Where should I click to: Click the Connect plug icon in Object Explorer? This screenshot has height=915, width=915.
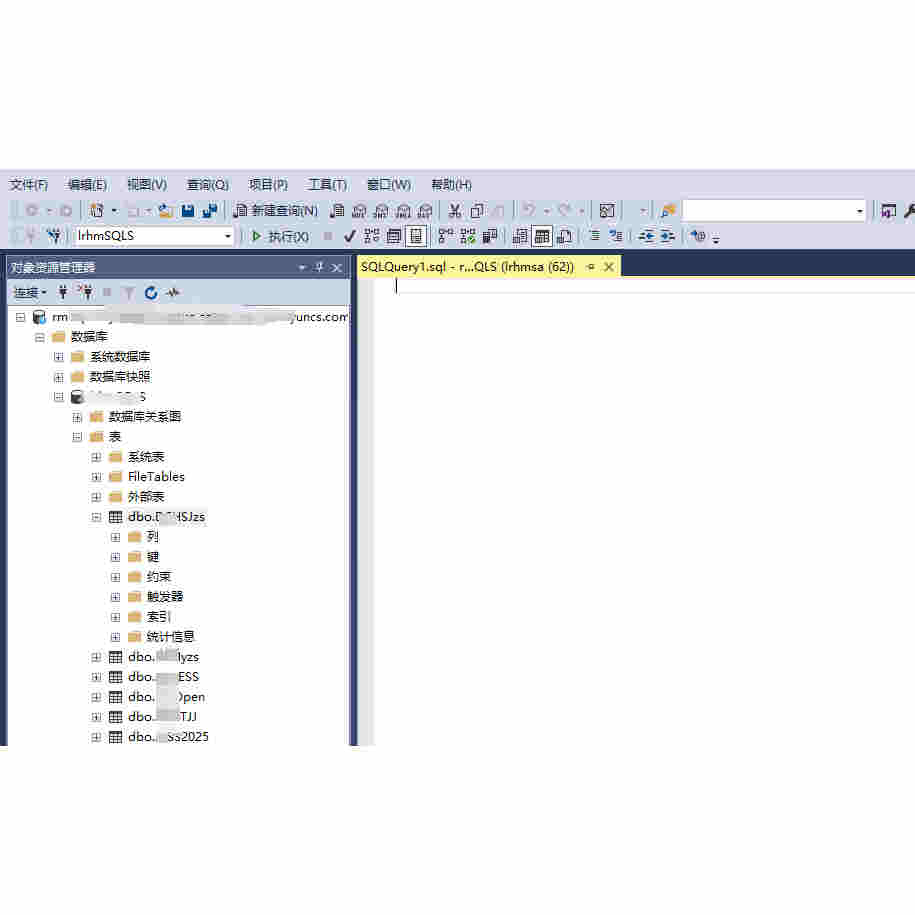[62, 292]
